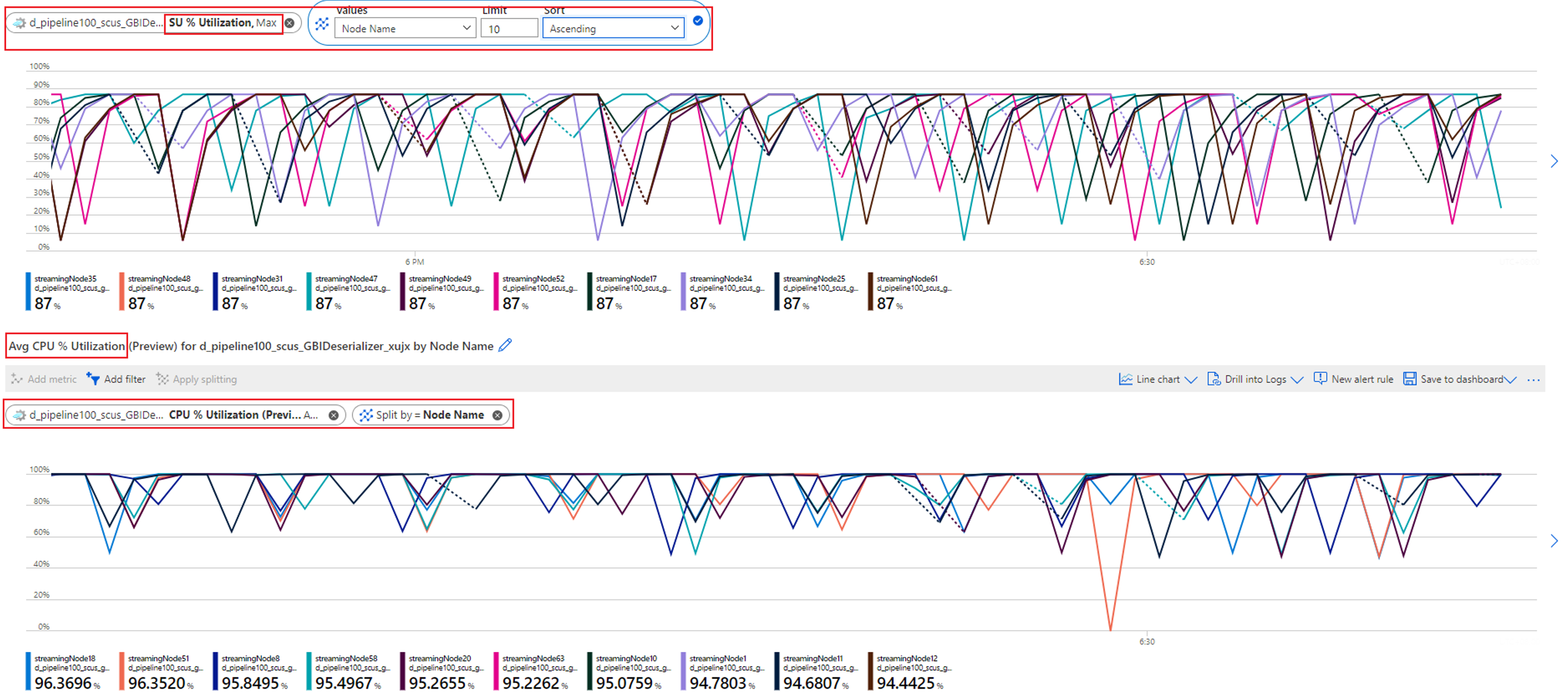Image resolution: width=1568 pixels, height=700 pixels.
Task: Remove the CPU % Utilization metric chip
Action: tap(334, 415)
